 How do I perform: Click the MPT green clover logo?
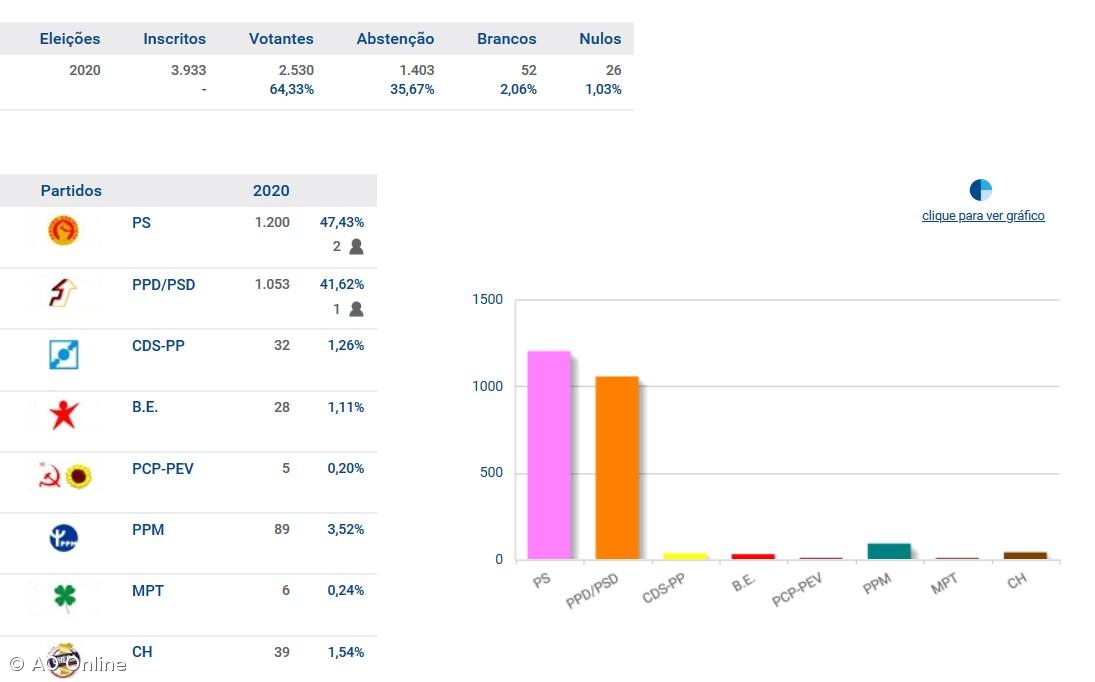[x=64, y=598]
